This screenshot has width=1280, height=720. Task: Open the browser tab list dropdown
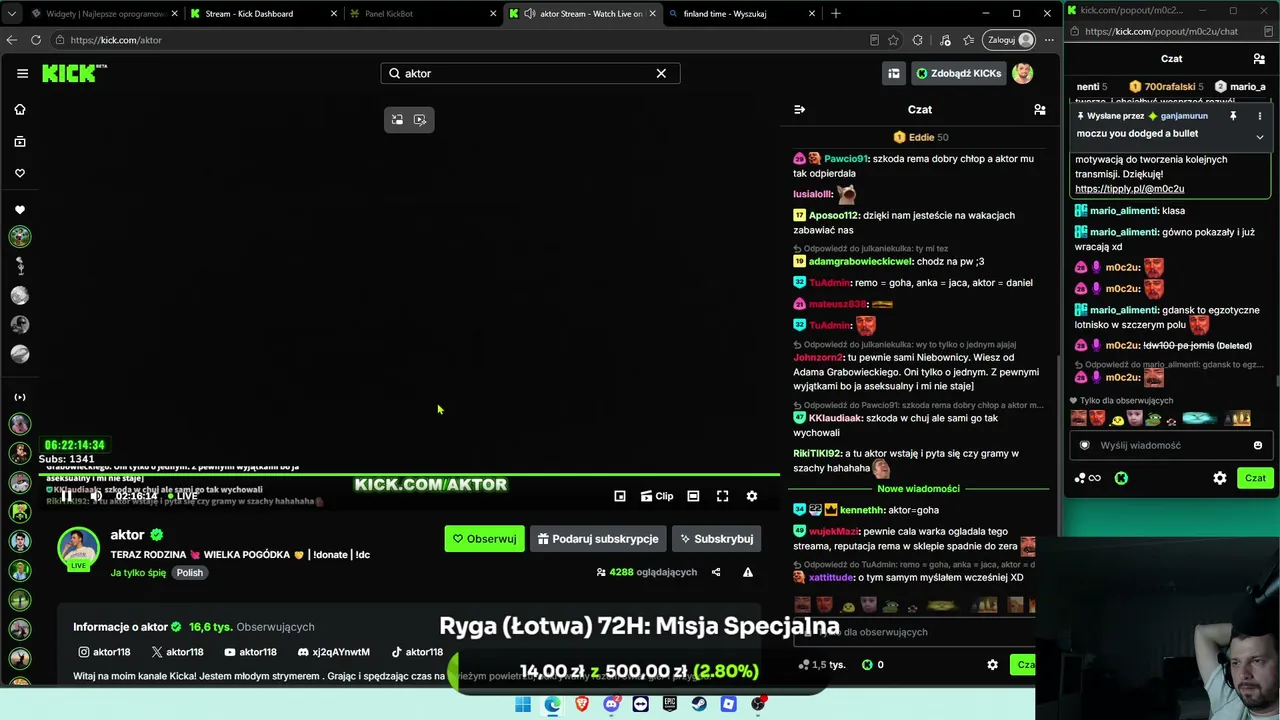click(11, 14)
